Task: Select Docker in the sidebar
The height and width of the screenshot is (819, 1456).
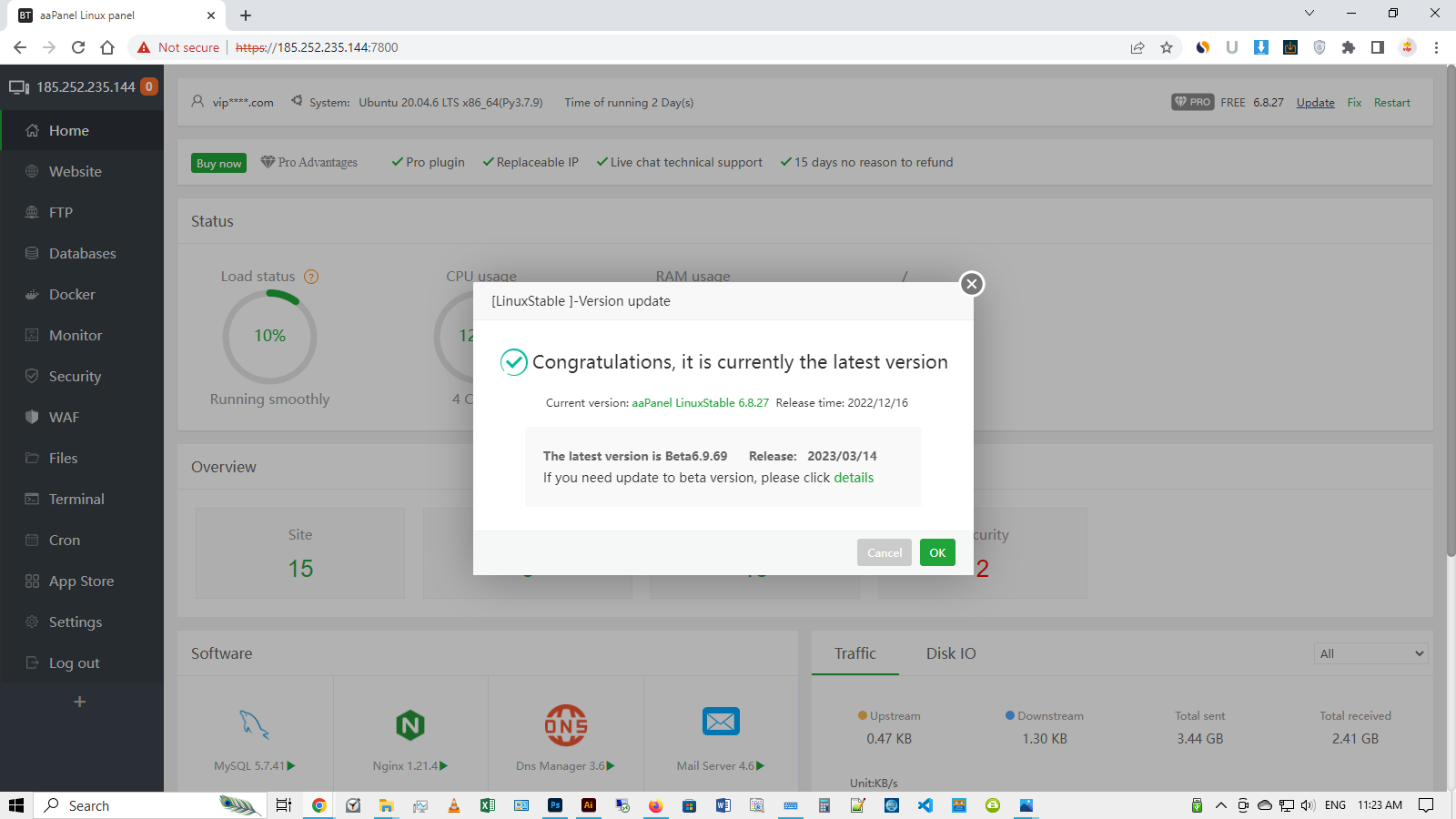Action: coord(82,294)
